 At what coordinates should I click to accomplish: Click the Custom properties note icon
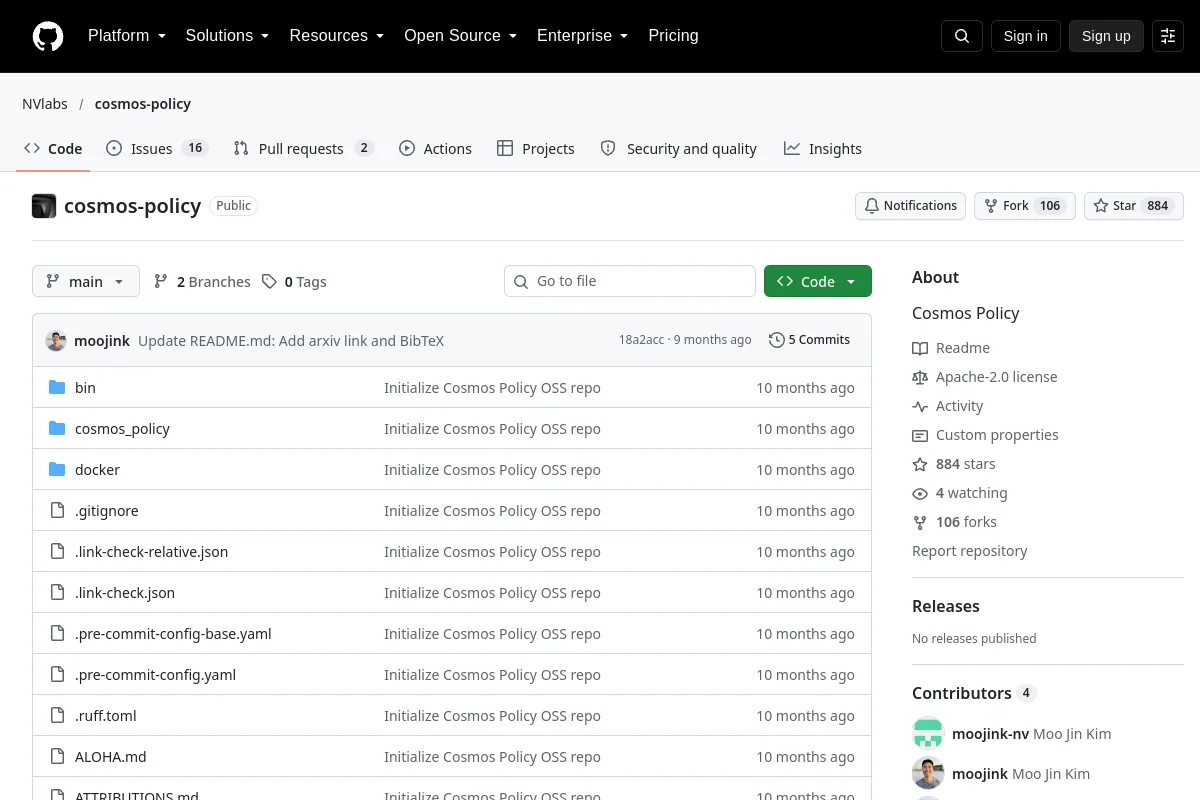point(920,435)
